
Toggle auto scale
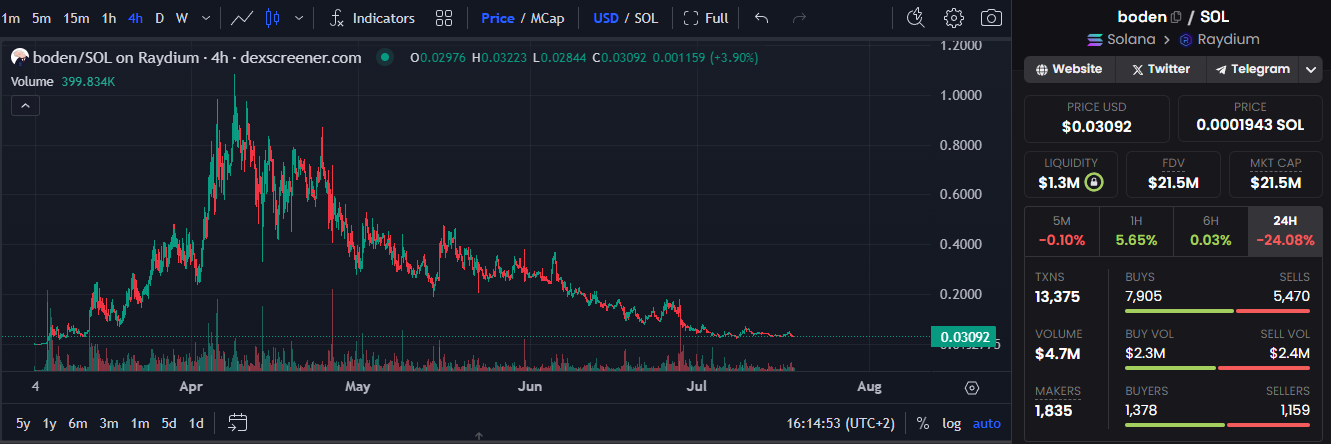(987, 423)
